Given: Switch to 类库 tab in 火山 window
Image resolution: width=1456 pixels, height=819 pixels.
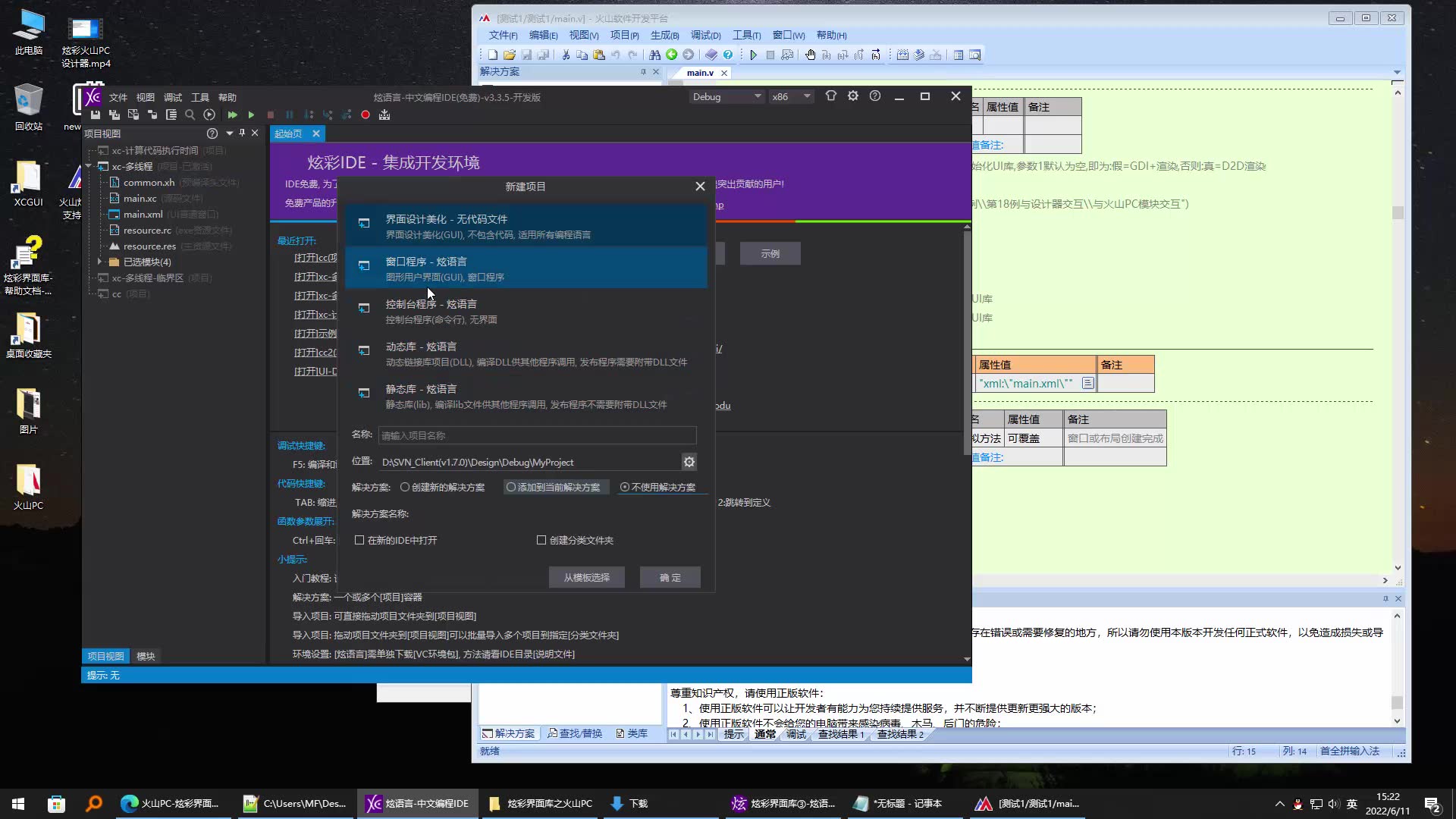Looking at the screenshot, I should (632, 733).
